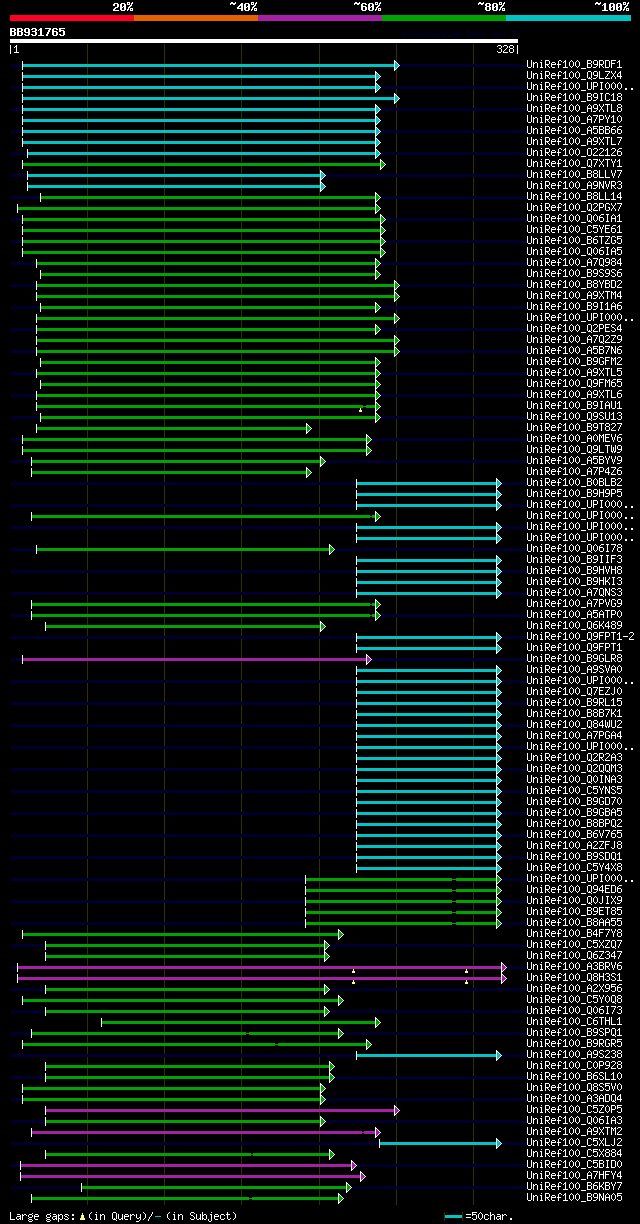Click the orange ~40% legend color segment
The width and height of the screenshot is (640, 1224).
click(195, 18)
